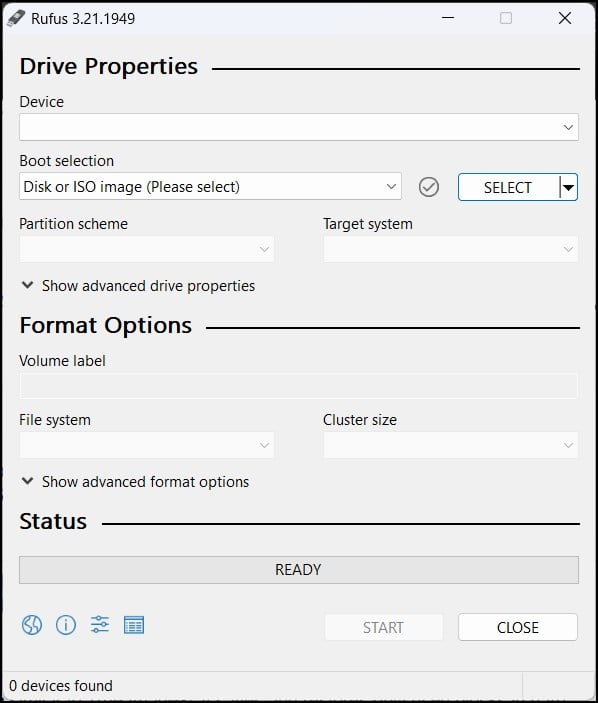Click the Rufus USB drive title icon
Screen dimensions: 598x703
tap(16, 18)
